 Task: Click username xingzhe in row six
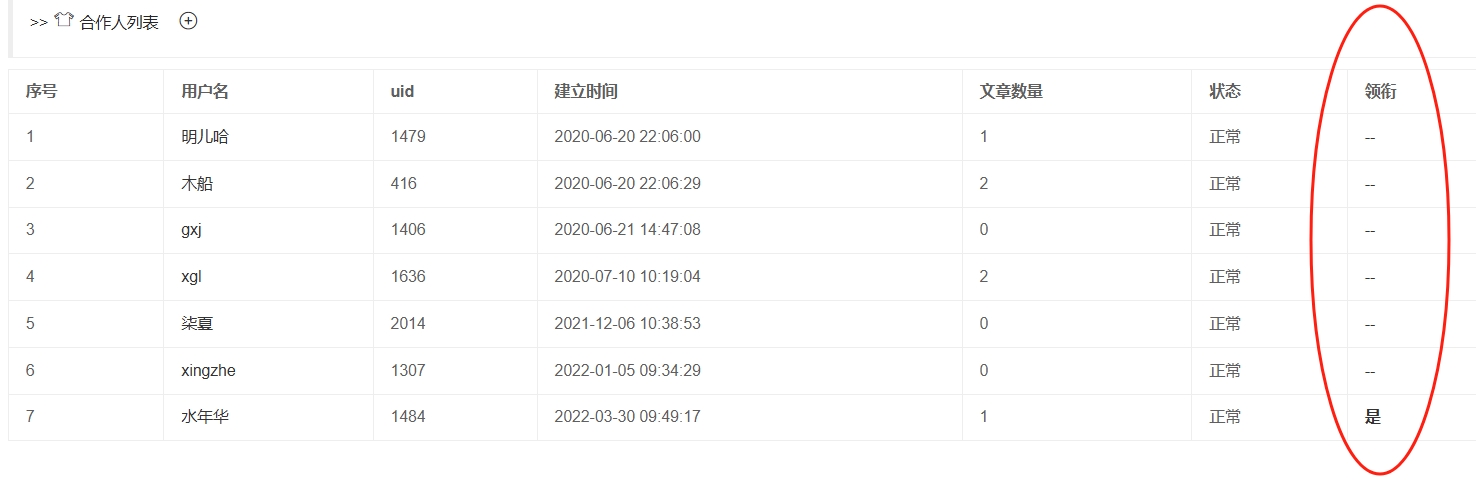pos(208,371)
